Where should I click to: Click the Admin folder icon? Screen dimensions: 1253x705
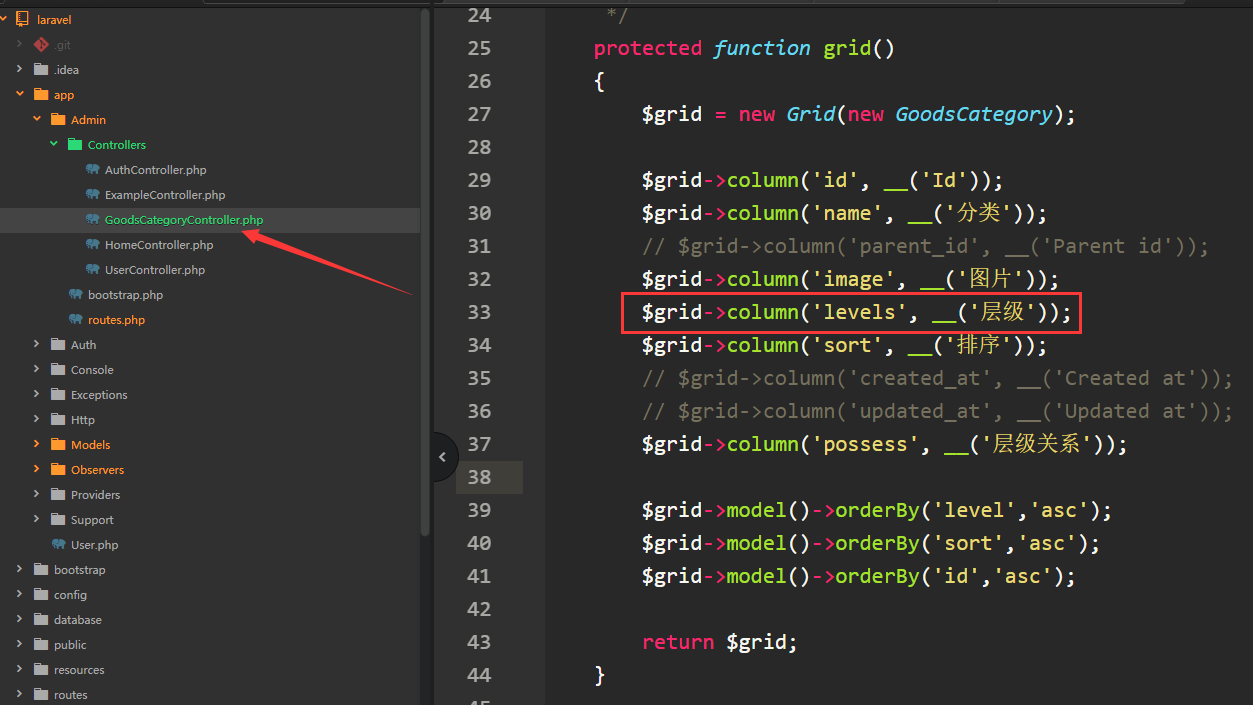coord(58,119)
